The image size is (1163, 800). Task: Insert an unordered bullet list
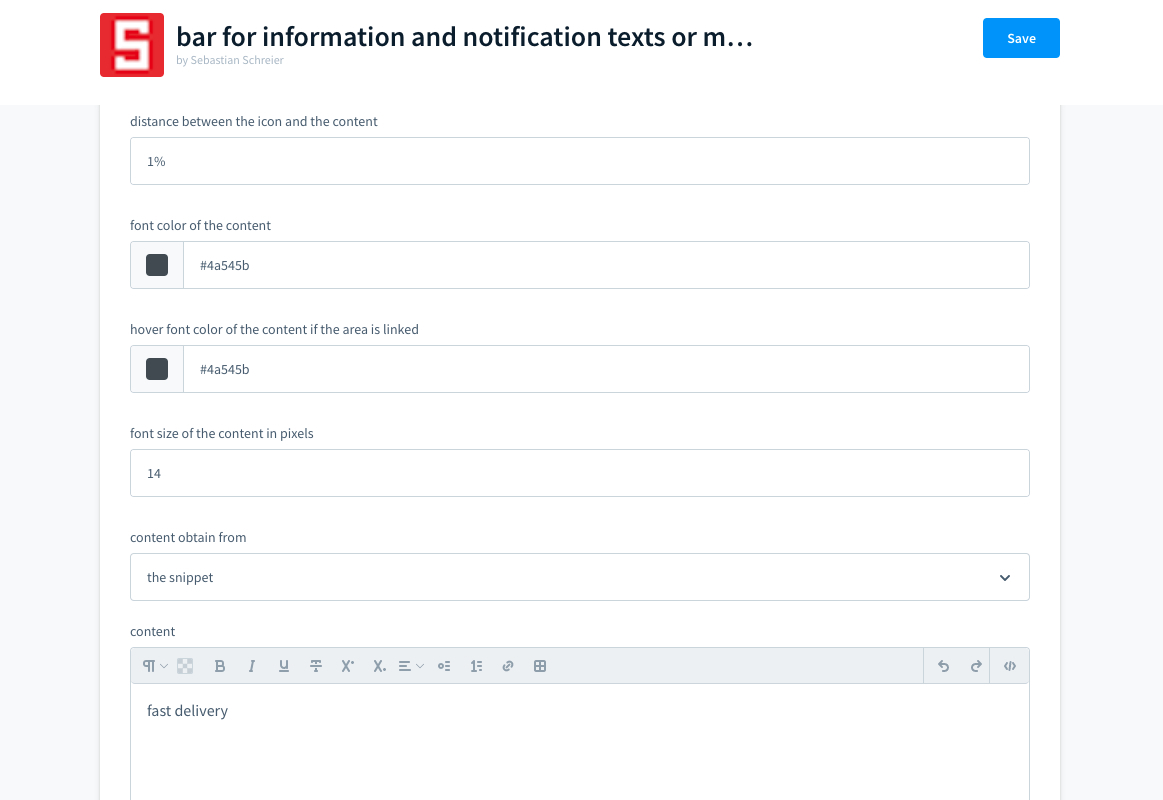444,666
